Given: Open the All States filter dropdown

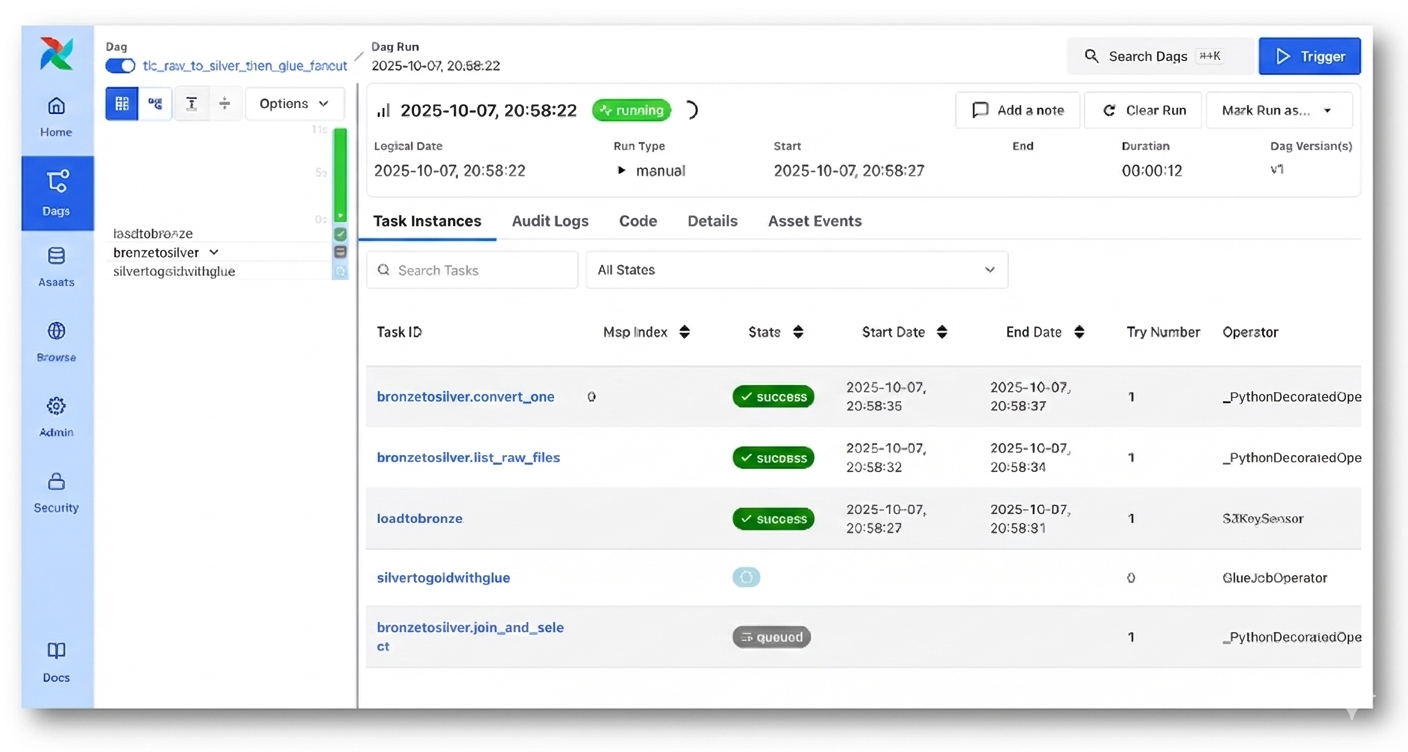Looking at the screenshot, I should (796, 270).
